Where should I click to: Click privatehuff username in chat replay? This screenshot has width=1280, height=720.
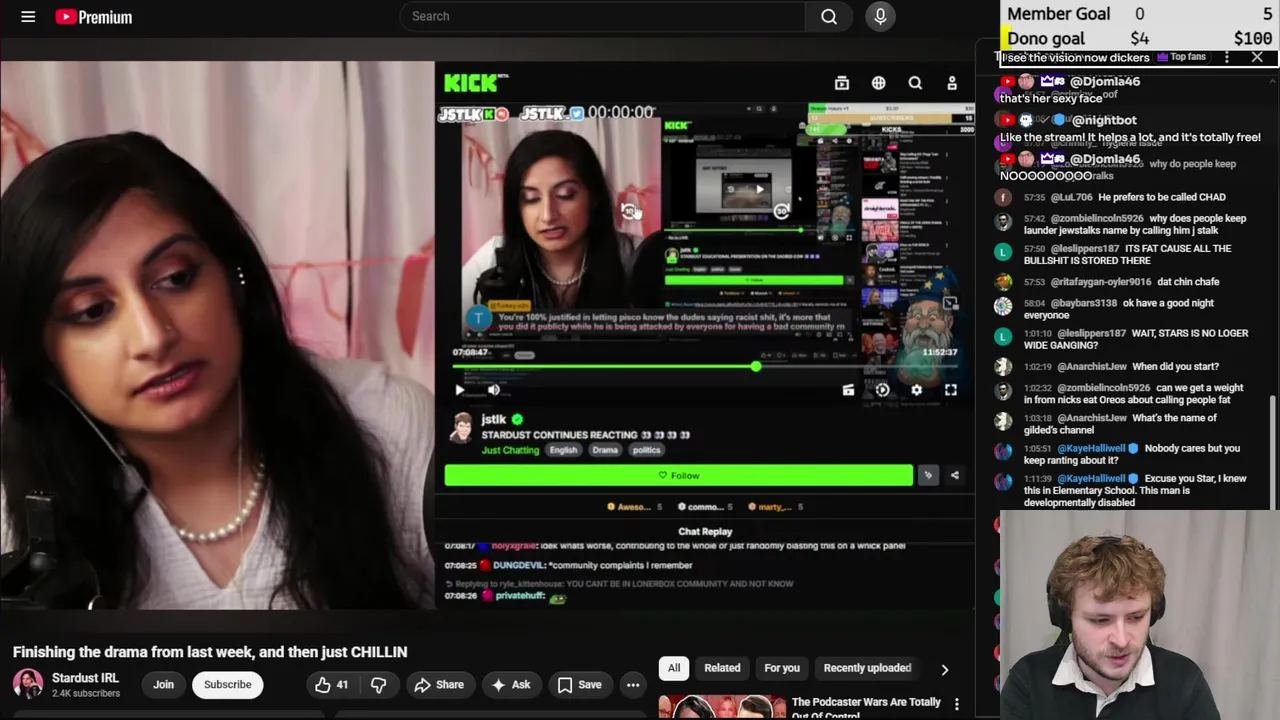tap(518, 596)
